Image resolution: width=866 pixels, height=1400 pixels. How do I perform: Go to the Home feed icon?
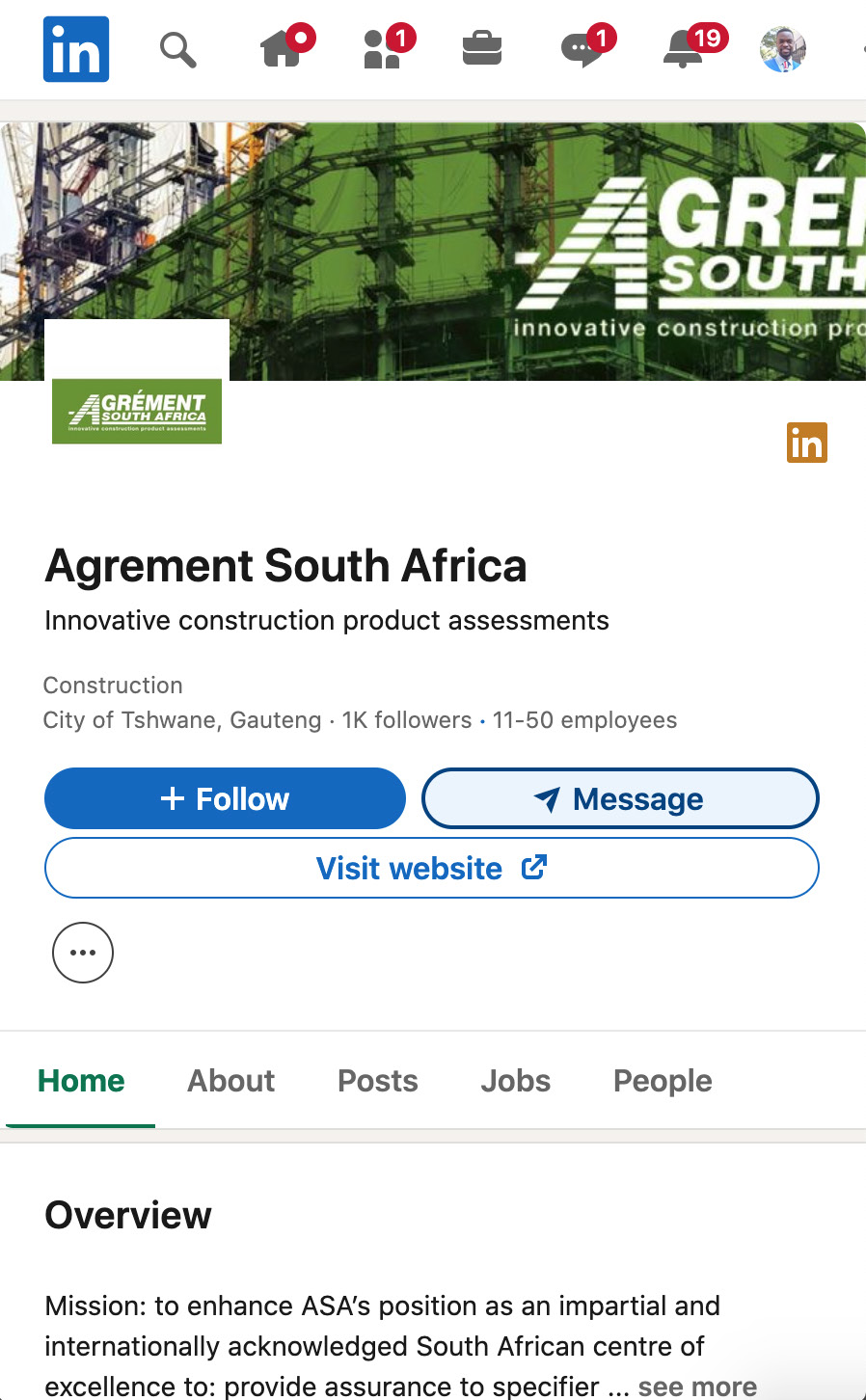click(282, 49)
